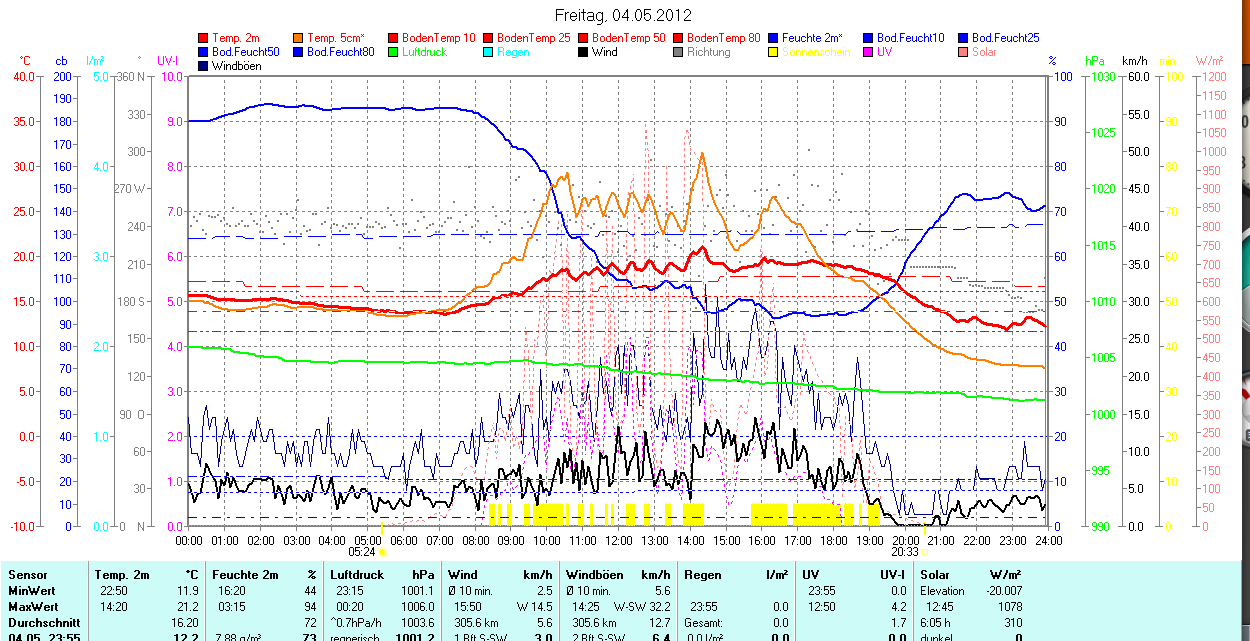Click the BodenTemp 80 legend swatch
Viewport: 1250px width, 641px height.
point(678,38)
